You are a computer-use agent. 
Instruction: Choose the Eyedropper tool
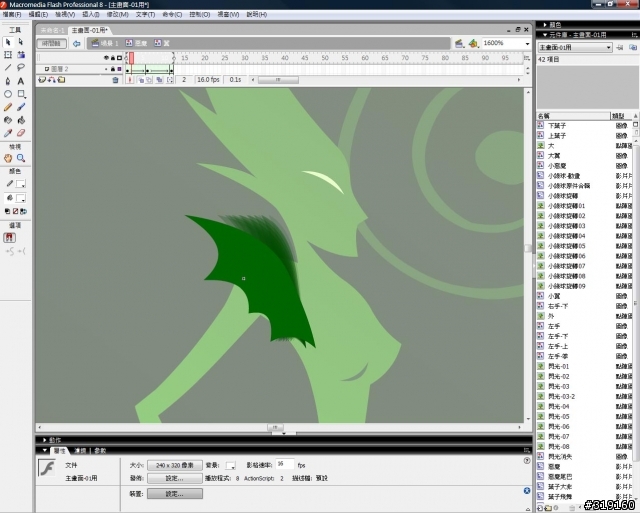pos(8,133)
